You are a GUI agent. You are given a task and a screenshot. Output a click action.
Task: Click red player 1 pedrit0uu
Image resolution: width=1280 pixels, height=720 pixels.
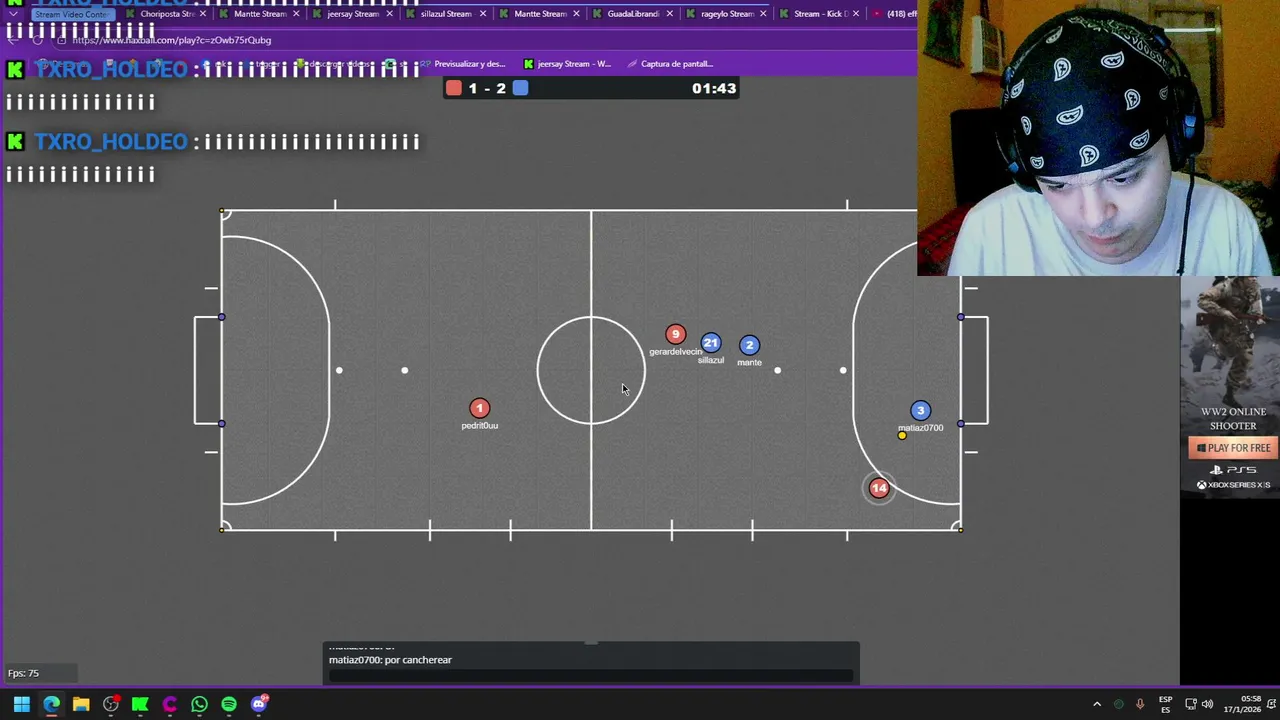(480, 408)
